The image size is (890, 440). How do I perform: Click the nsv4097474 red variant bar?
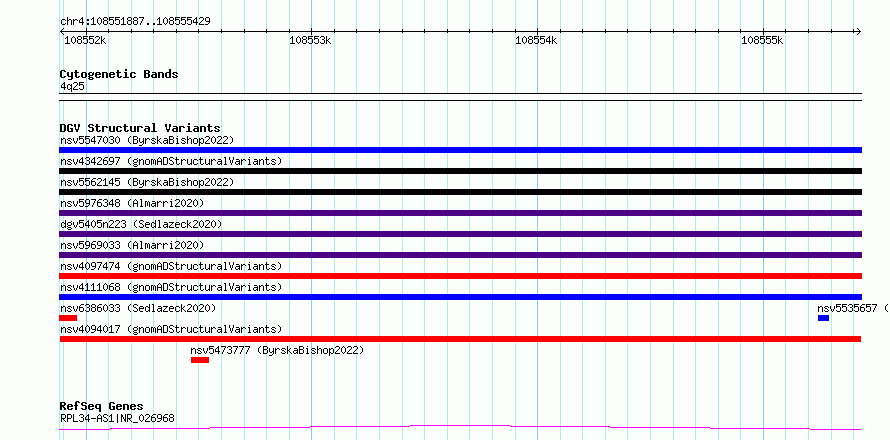460,276
